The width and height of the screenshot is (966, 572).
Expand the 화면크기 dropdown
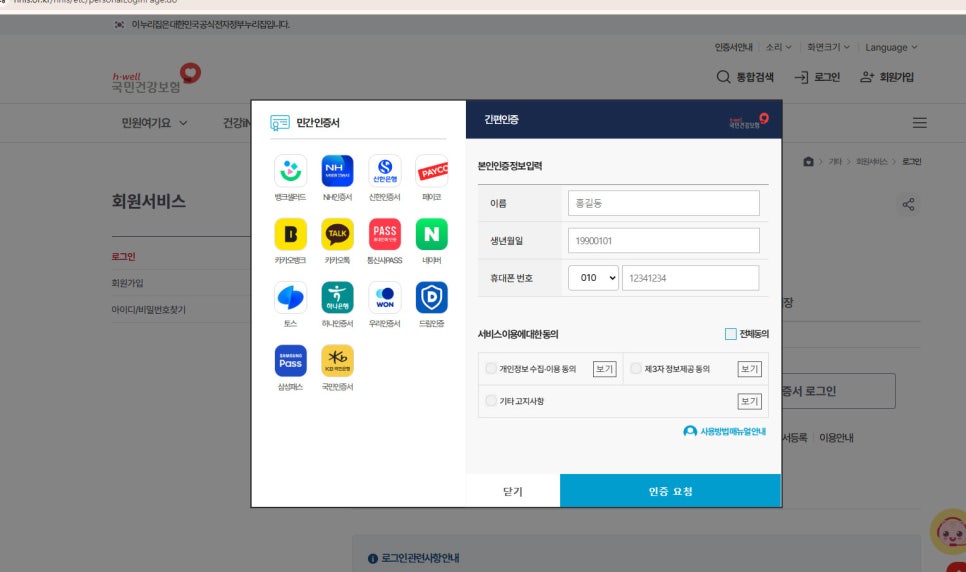pos(829,47)
